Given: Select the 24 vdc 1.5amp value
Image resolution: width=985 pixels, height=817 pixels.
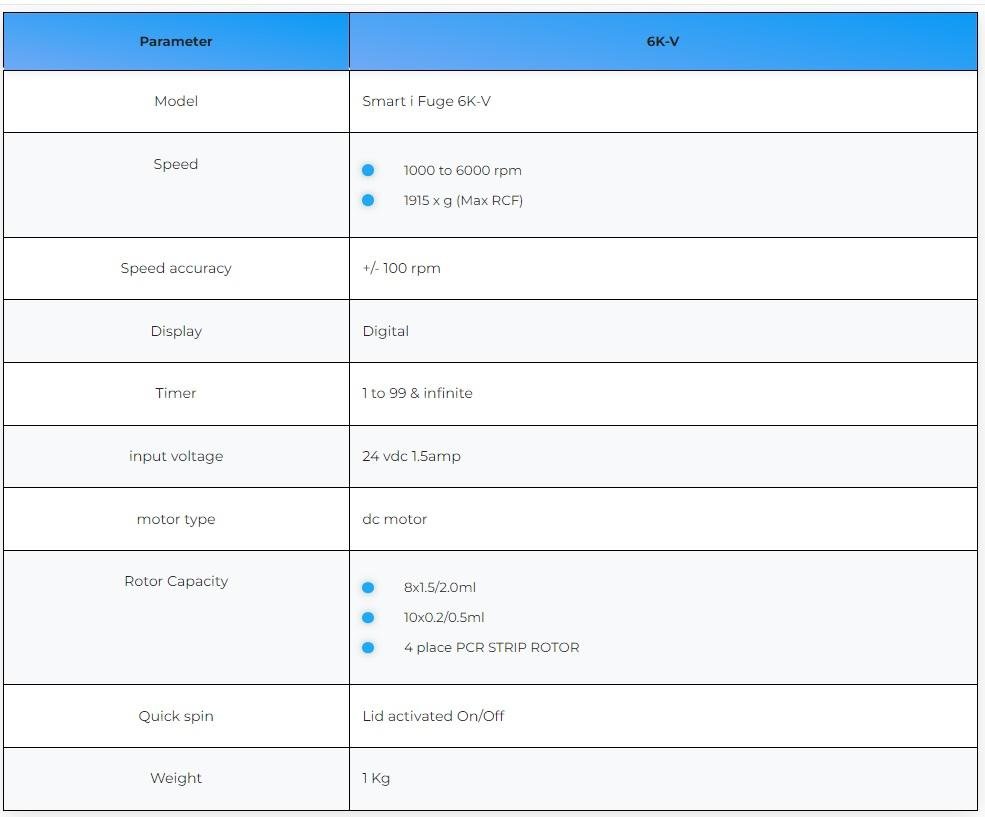Looking at the screenshot, I should point(411,456).
